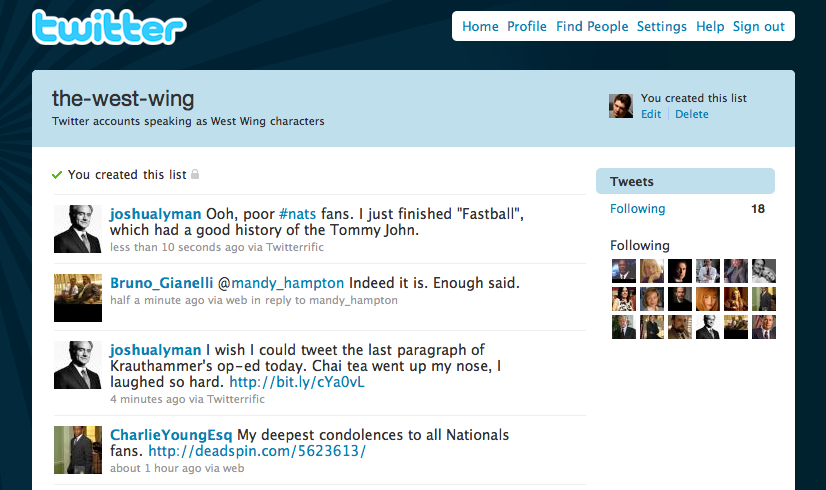Viewport: 826px width, 490px height.
Task: Open the orange-haired woman avatar in Following grid
Action: [x=707, y=299]
